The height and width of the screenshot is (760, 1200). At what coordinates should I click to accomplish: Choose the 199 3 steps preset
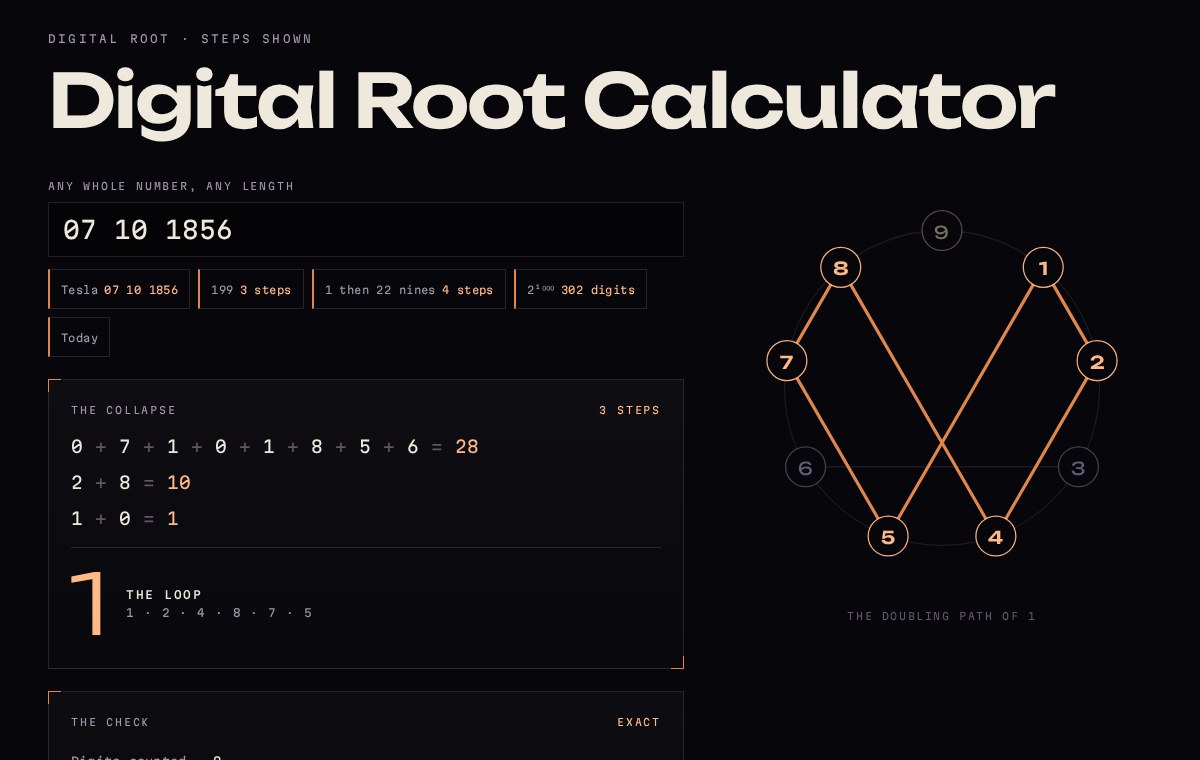(251, 289)
